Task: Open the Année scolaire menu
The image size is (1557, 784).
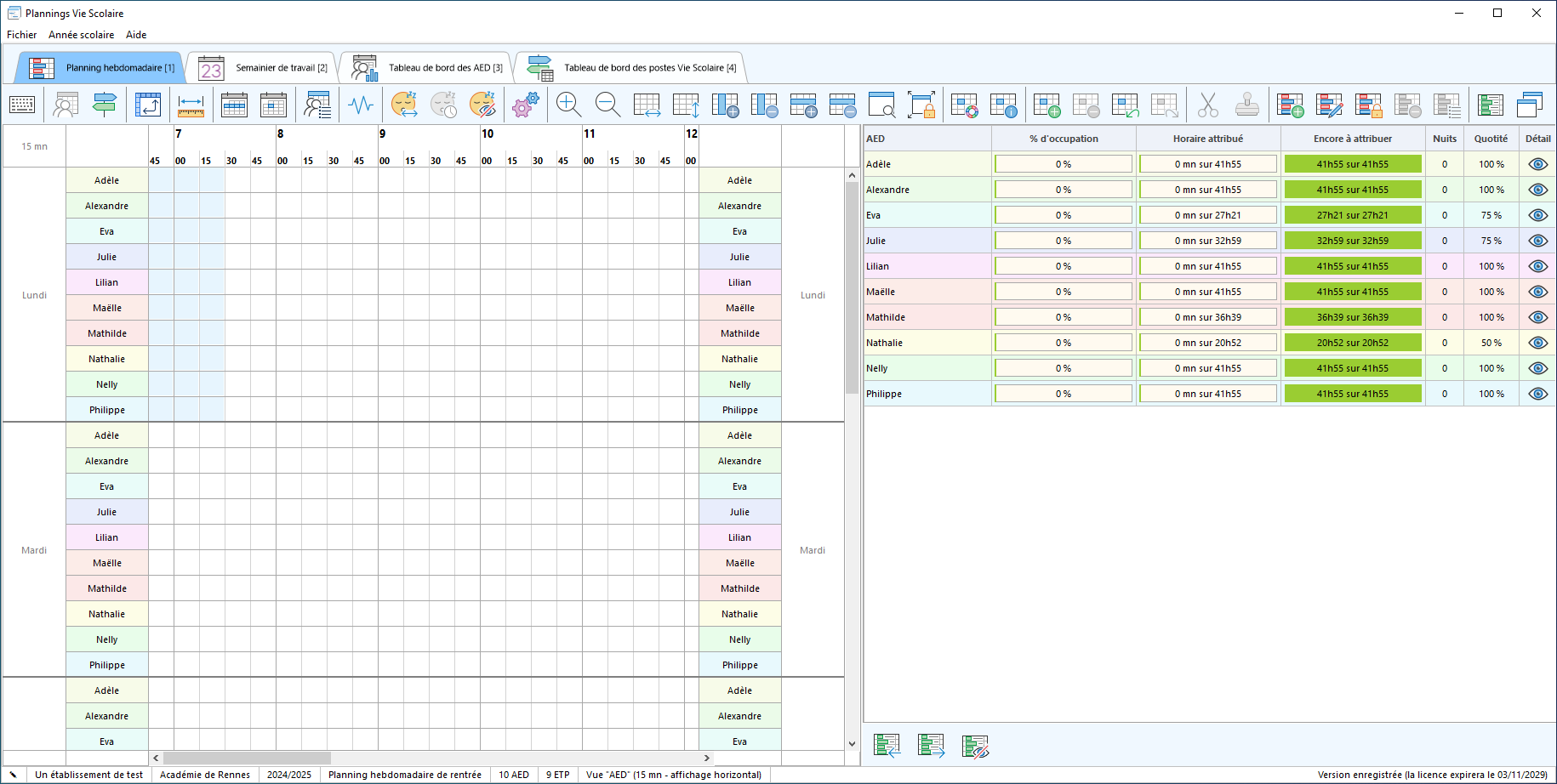Action: (82, 35)
